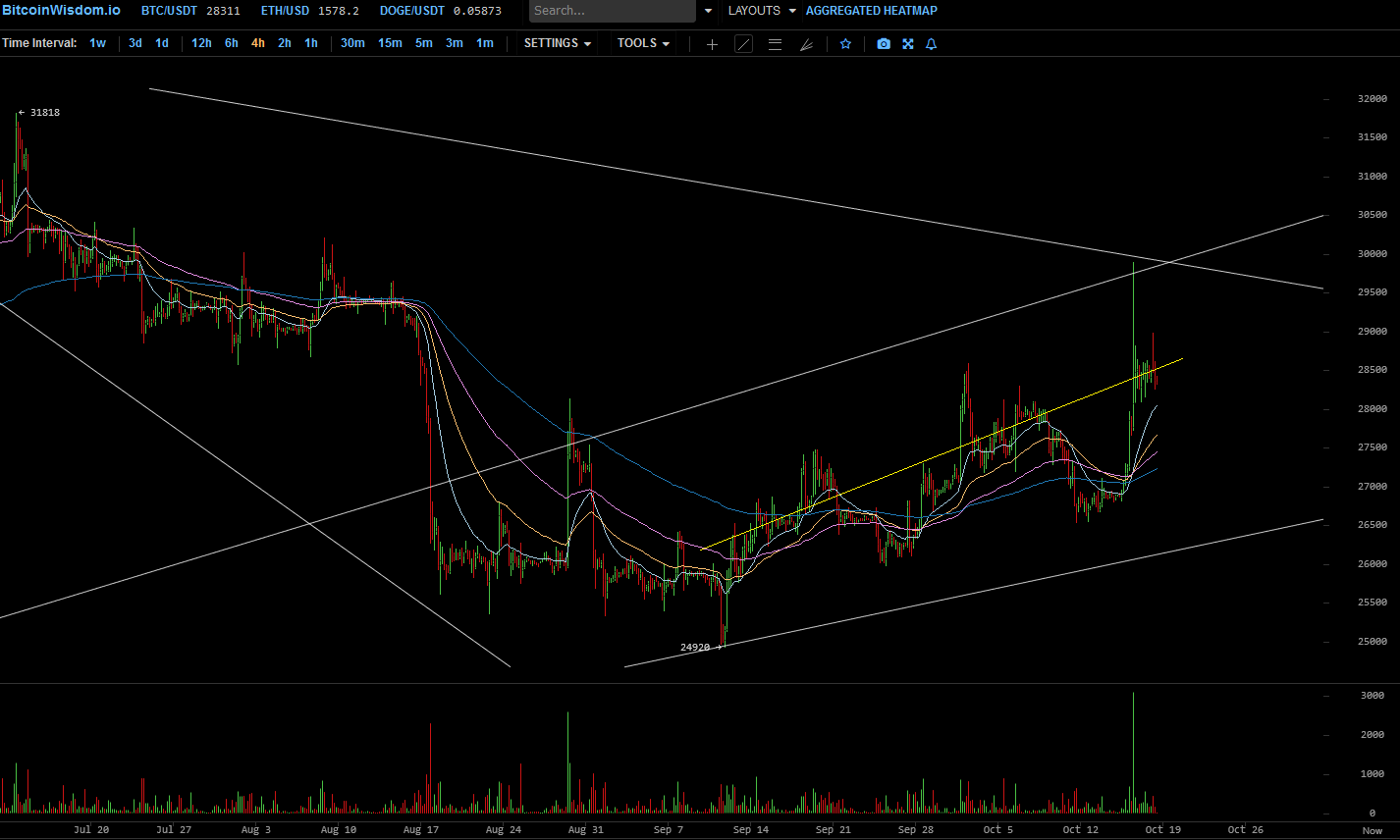Click the Now label on time axis
This screenshot has width=1400, height=840.
pos(1373,830)
